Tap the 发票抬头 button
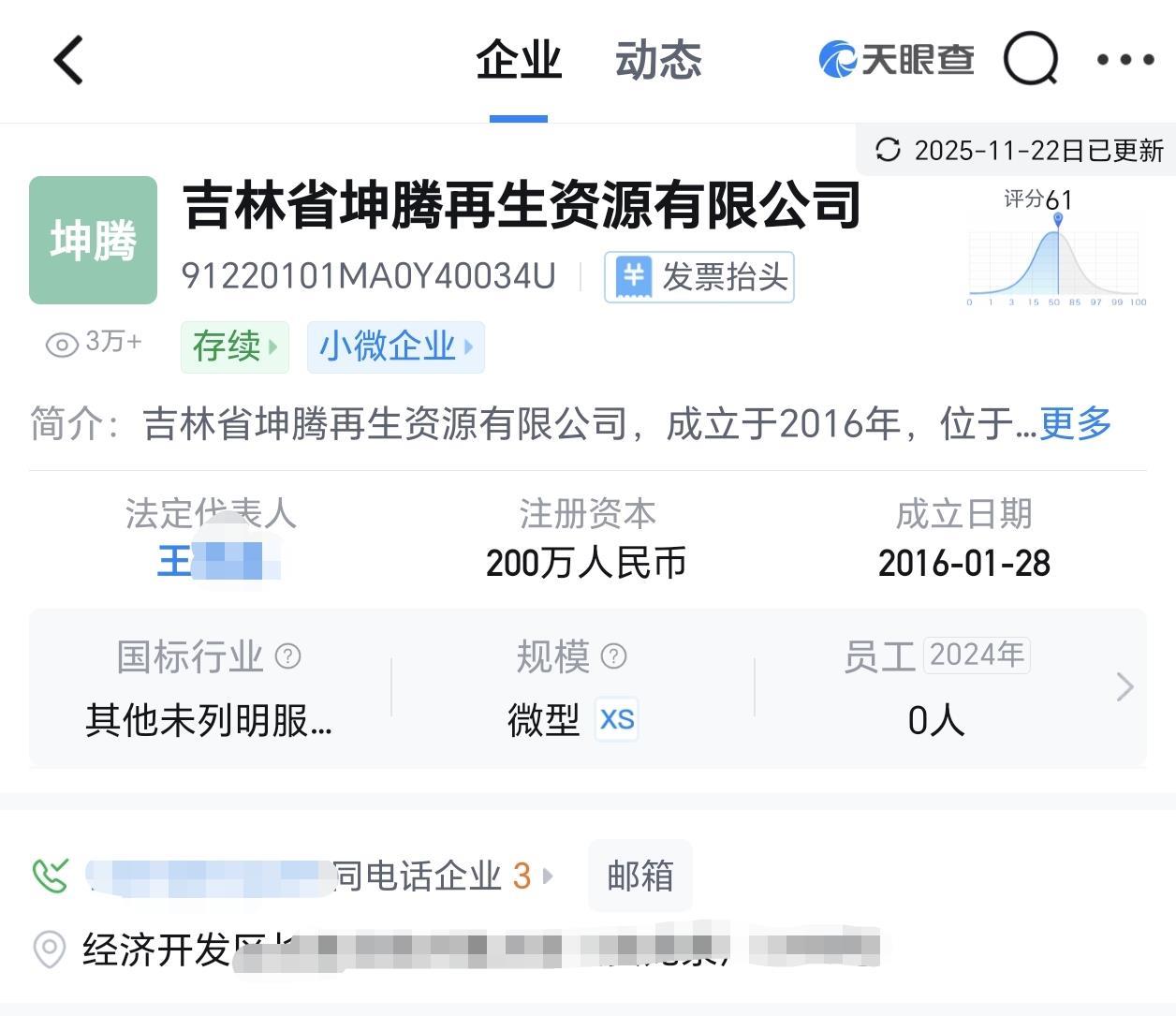Viewport: 1176px width, 1016px height. point(699,277)
